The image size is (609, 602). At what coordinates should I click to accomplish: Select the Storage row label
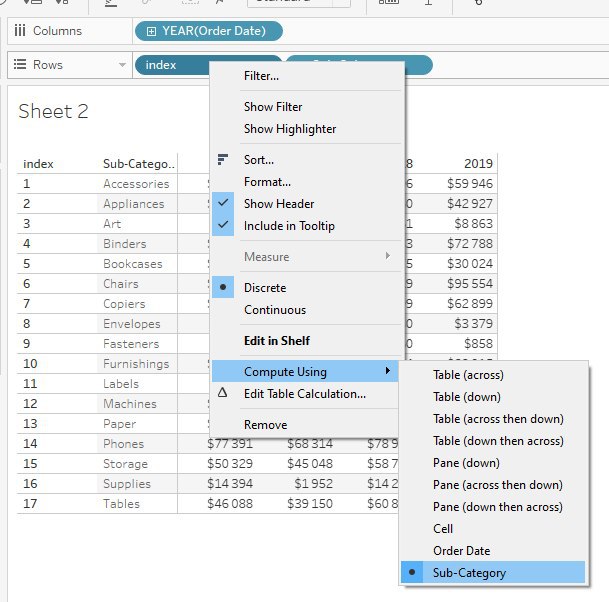[125, 464]
